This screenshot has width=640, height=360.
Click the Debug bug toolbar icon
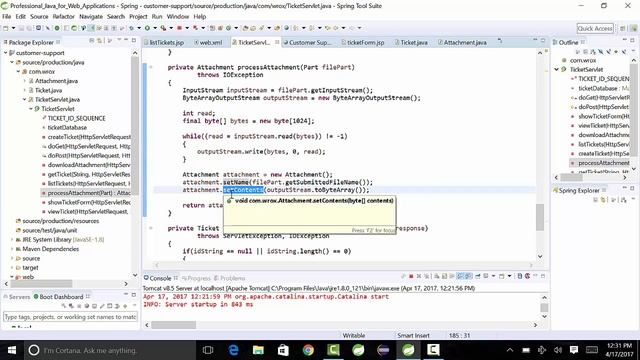[x=131, y=28]
